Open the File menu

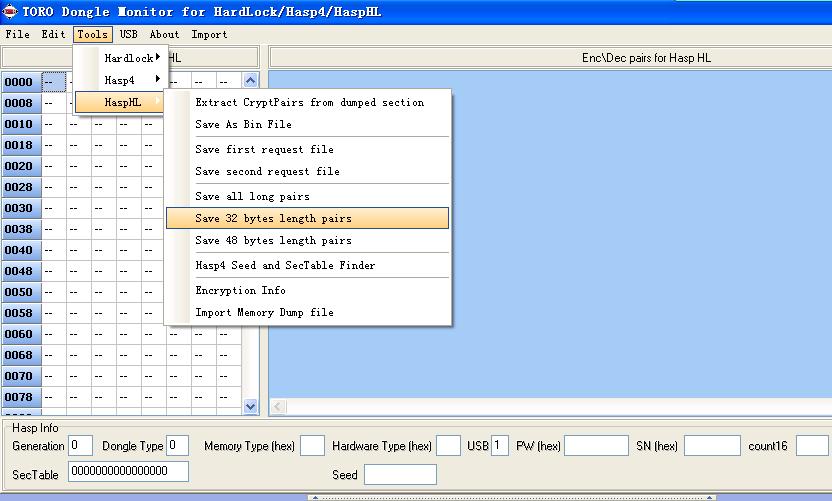coord(17,34)
